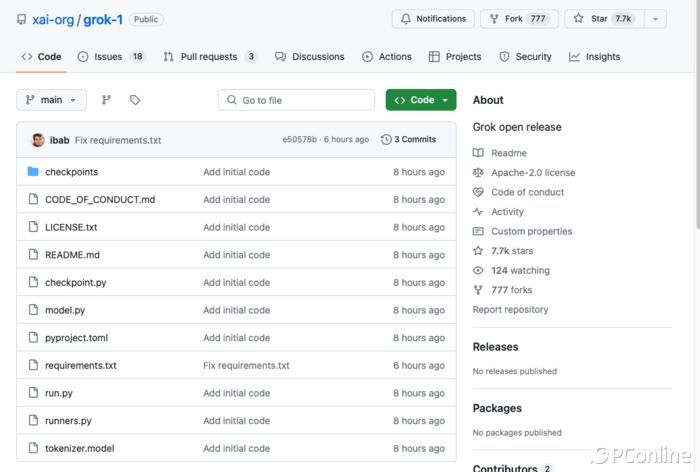Open requirements.txt file
Screen dimensions: 700x472
[x=81, y=366]
